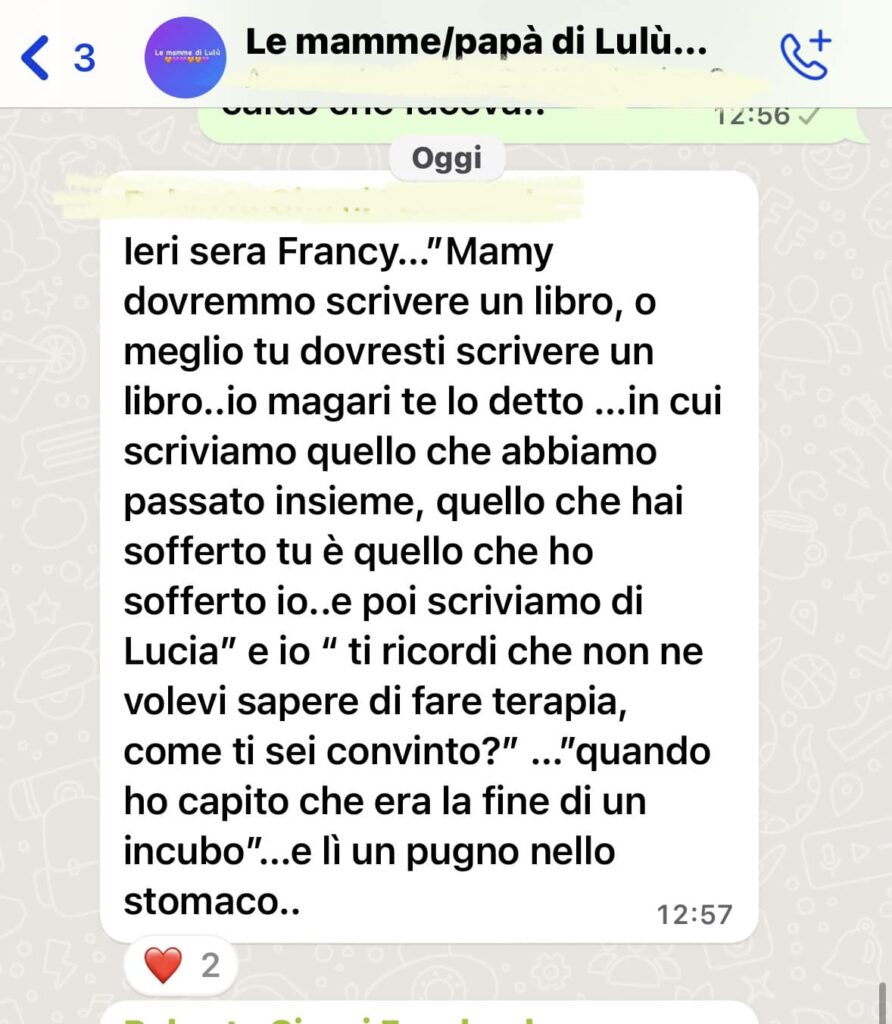Screen dimensions: 892x1024
Task: Click the chat scrollbar indicator at bottom right
Action: click(x=884, y=1002)
